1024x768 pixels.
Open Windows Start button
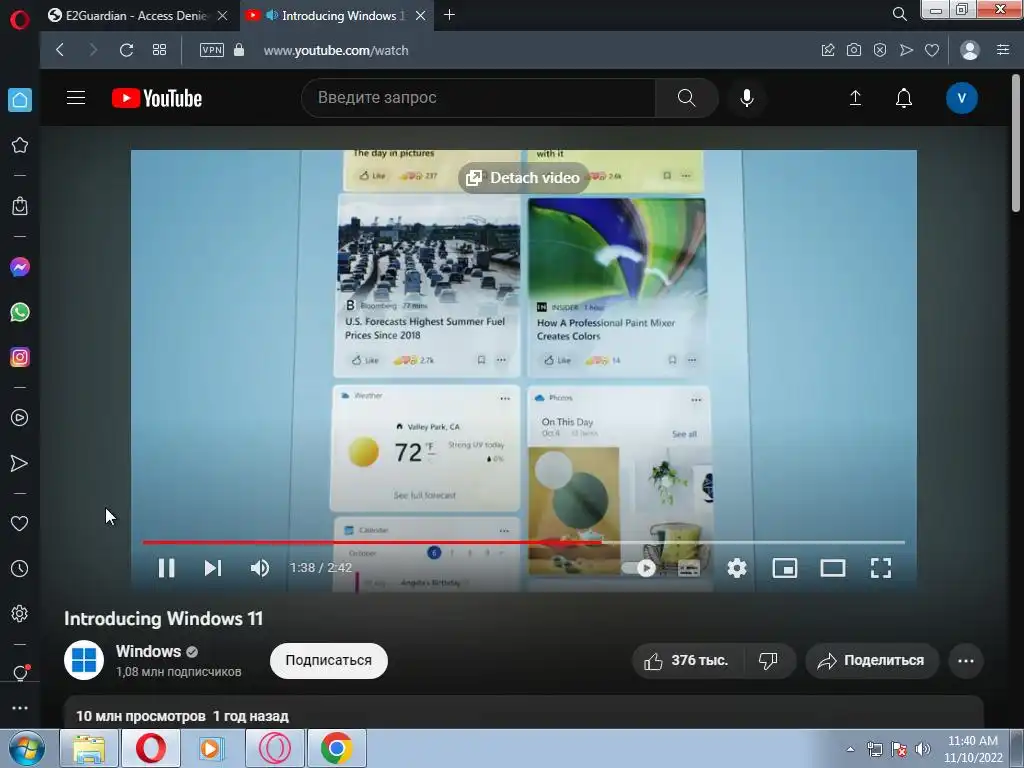[26, 748]
